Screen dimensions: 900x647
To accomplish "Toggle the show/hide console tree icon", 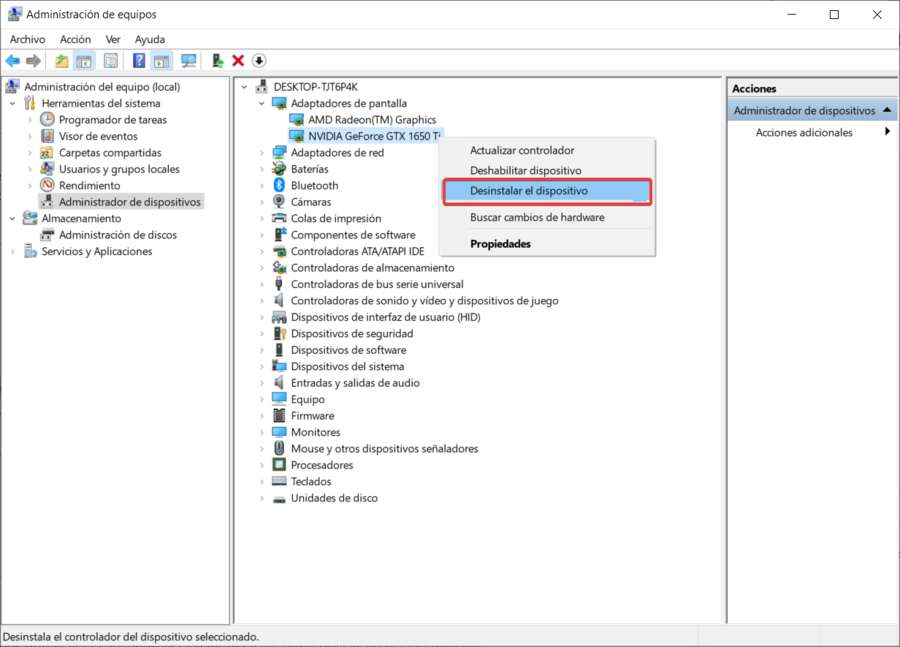I will click(x=84, y=60).
